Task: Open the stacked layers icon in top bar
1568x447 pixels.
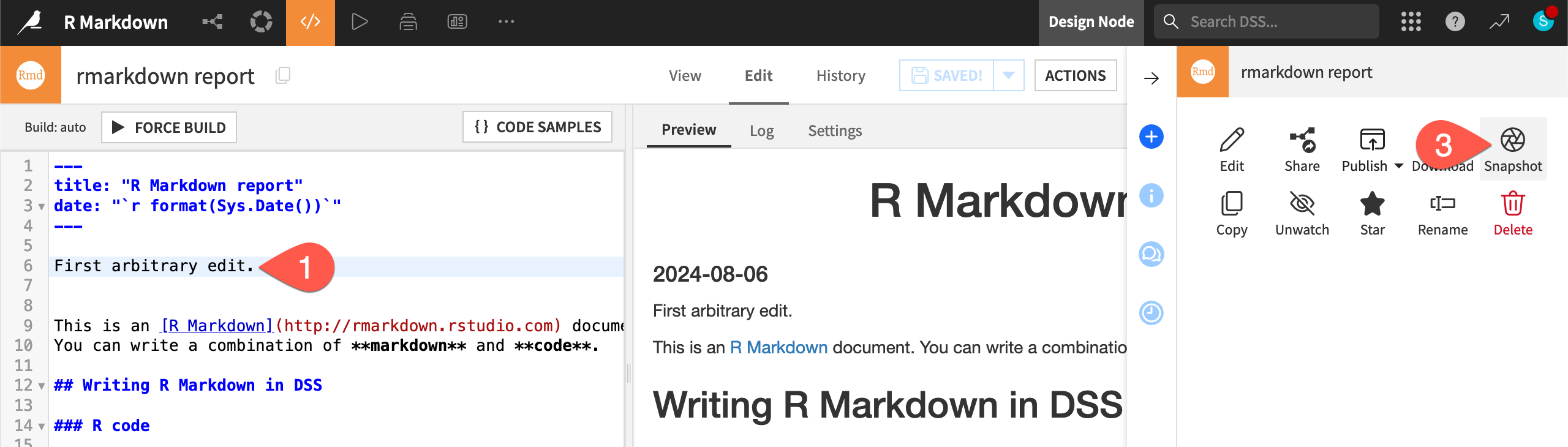Action: click(x=409, y=22)
